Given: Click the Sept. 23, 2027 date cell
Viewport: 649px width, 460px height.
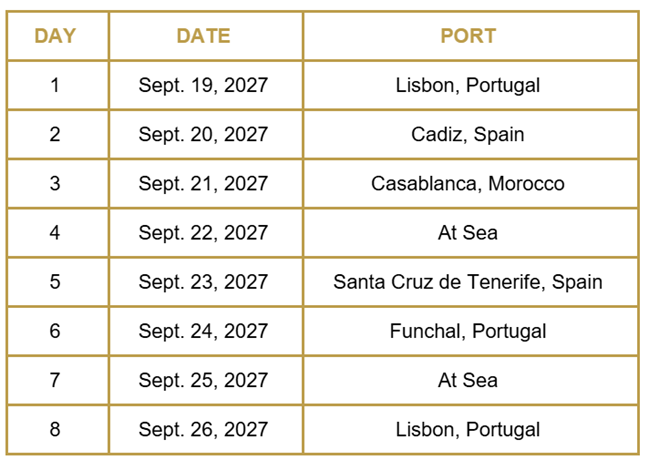Looking at the screenshot, I should (203, 282).
